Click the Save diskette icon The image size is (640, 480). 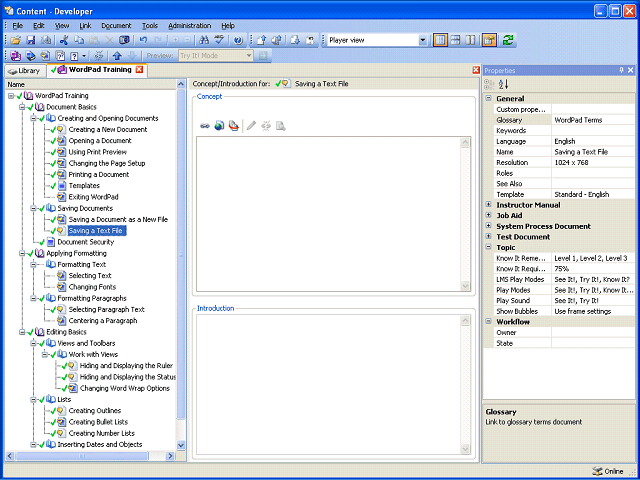(x=31, y=40)
